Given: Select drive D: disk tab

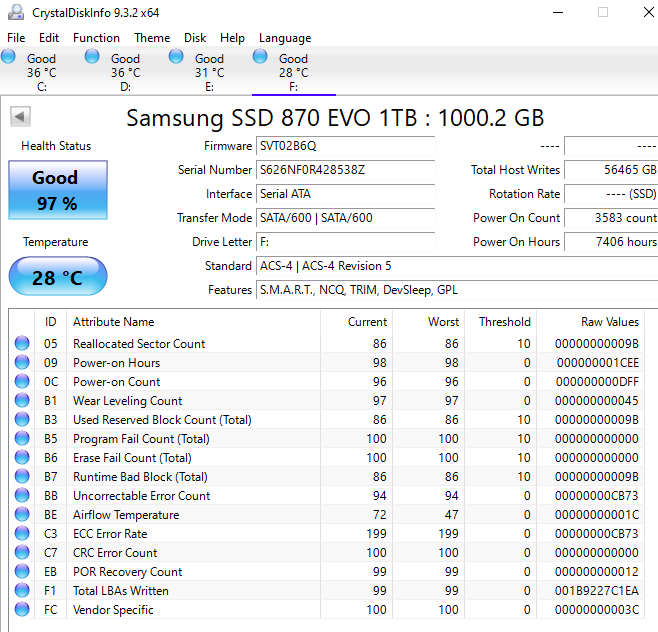Looking at the screenshot, I should pos(125,72).
